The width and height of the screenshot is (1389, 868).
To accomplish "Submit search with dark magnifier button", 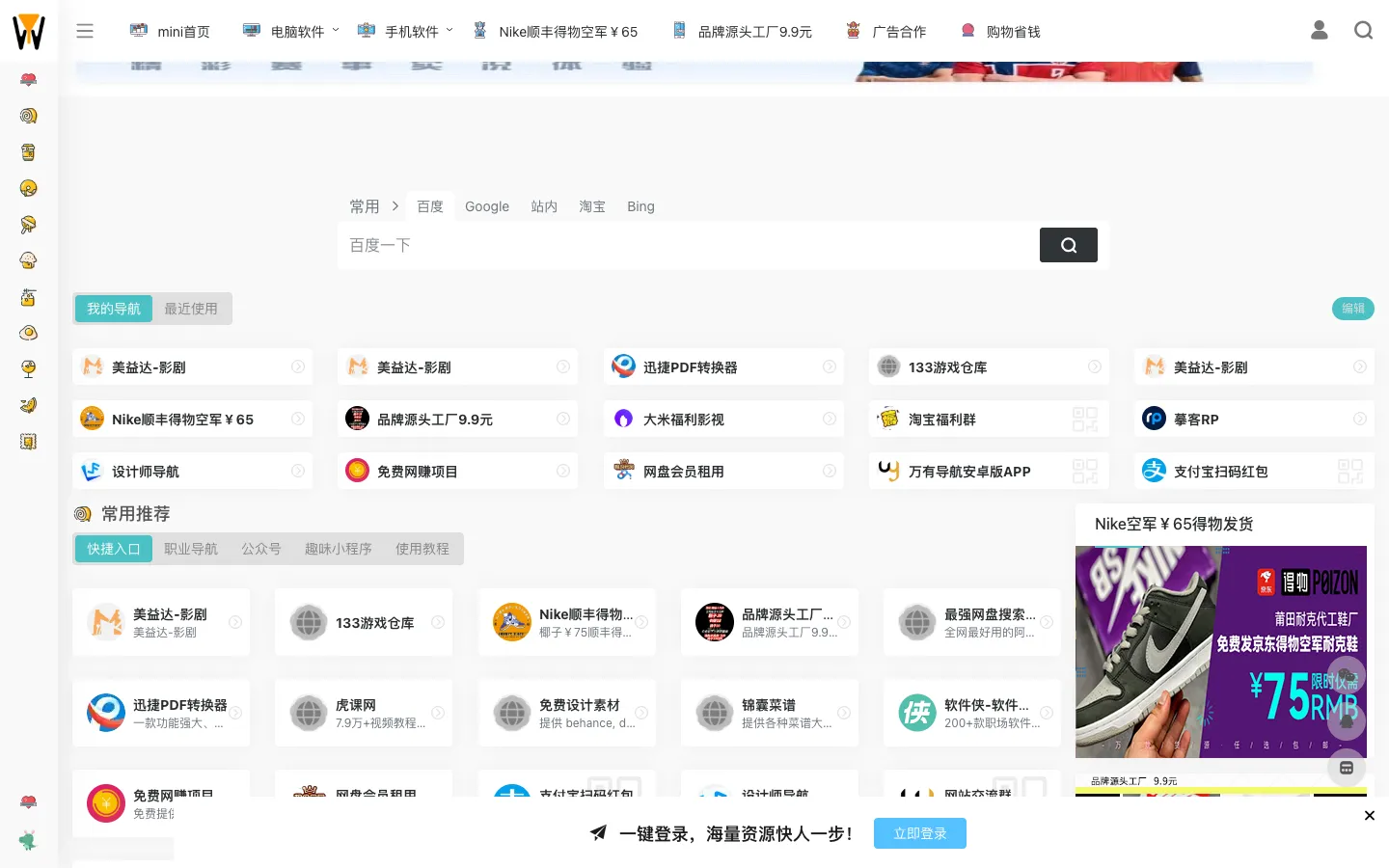I will click(x=1069, y=245).
